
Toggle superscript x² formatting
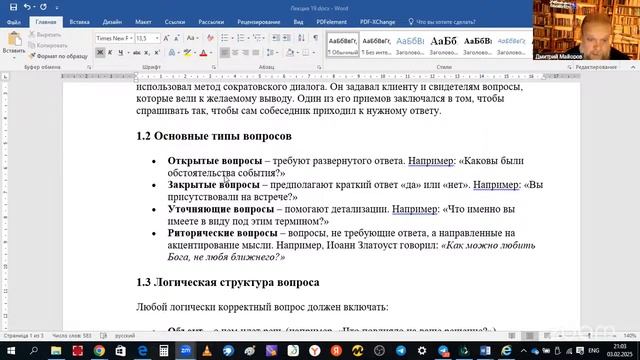[157, 53]
